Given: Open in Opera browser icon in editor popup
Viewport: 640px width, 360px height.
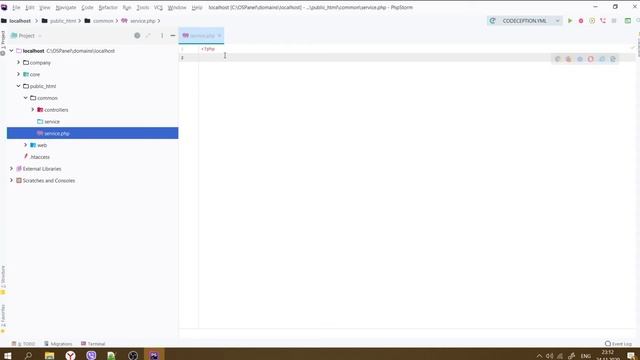Looking at the screenshot, I should 591,59.
